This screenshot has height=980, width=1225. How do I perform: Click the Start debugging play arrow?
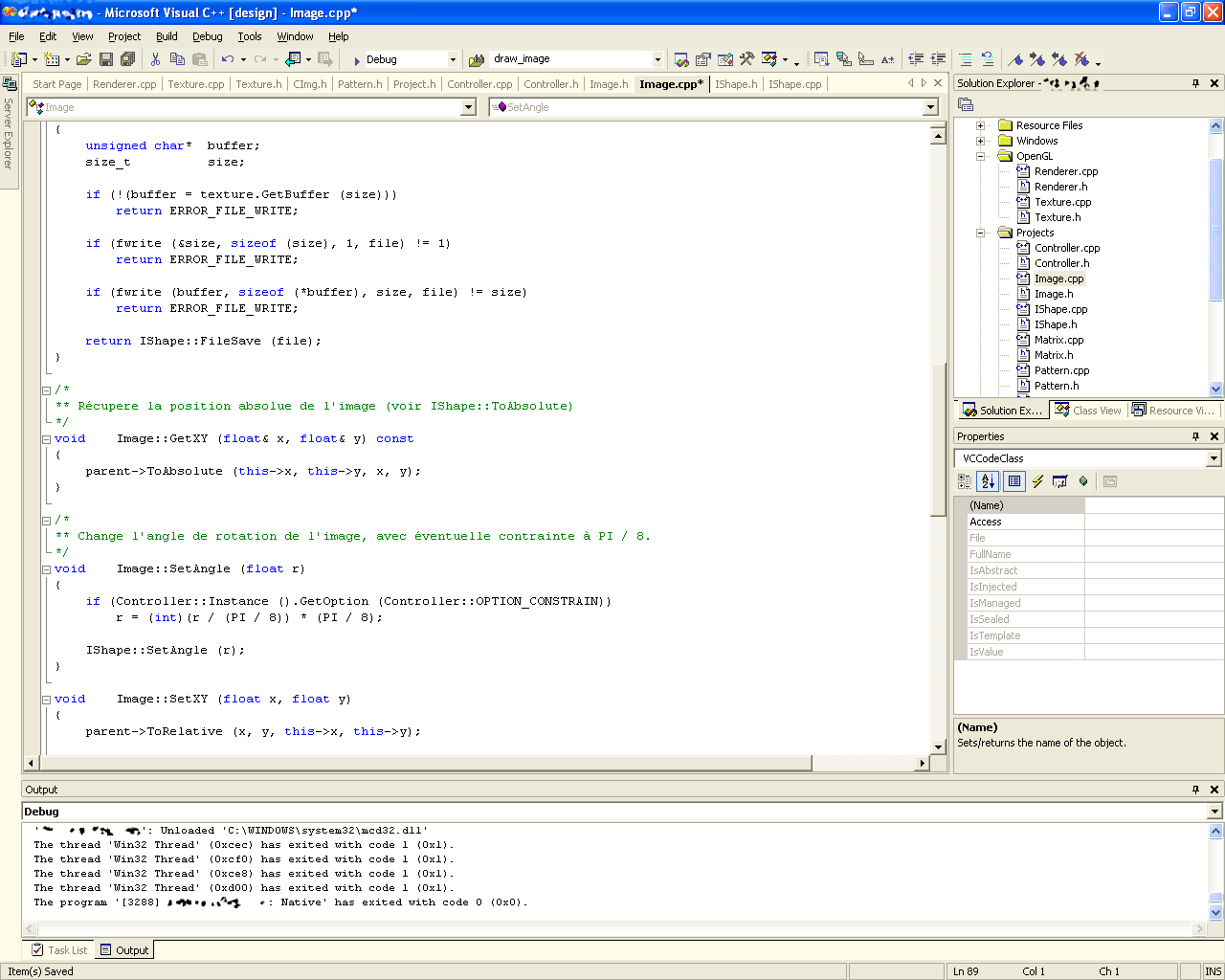click(x=356, y=60)
